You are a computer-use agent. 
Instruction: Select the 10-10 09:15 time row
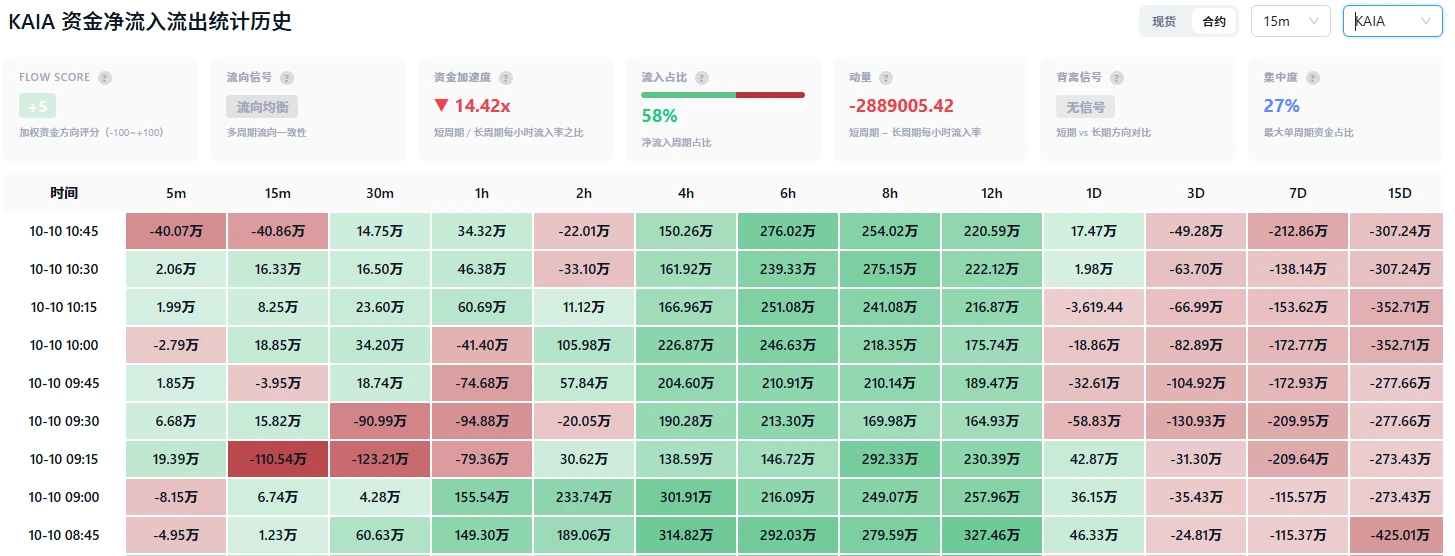click(64, 459)
